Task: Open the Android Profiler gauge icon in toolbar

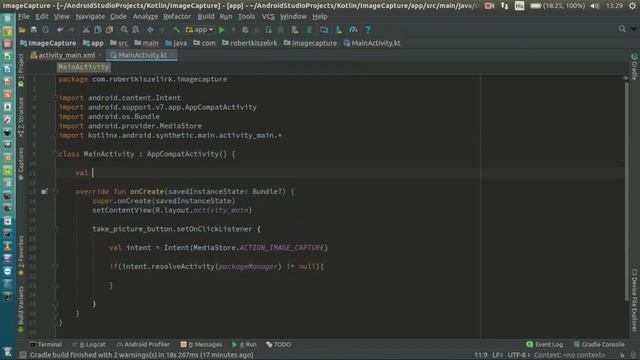Action: [x=353, y=30]
